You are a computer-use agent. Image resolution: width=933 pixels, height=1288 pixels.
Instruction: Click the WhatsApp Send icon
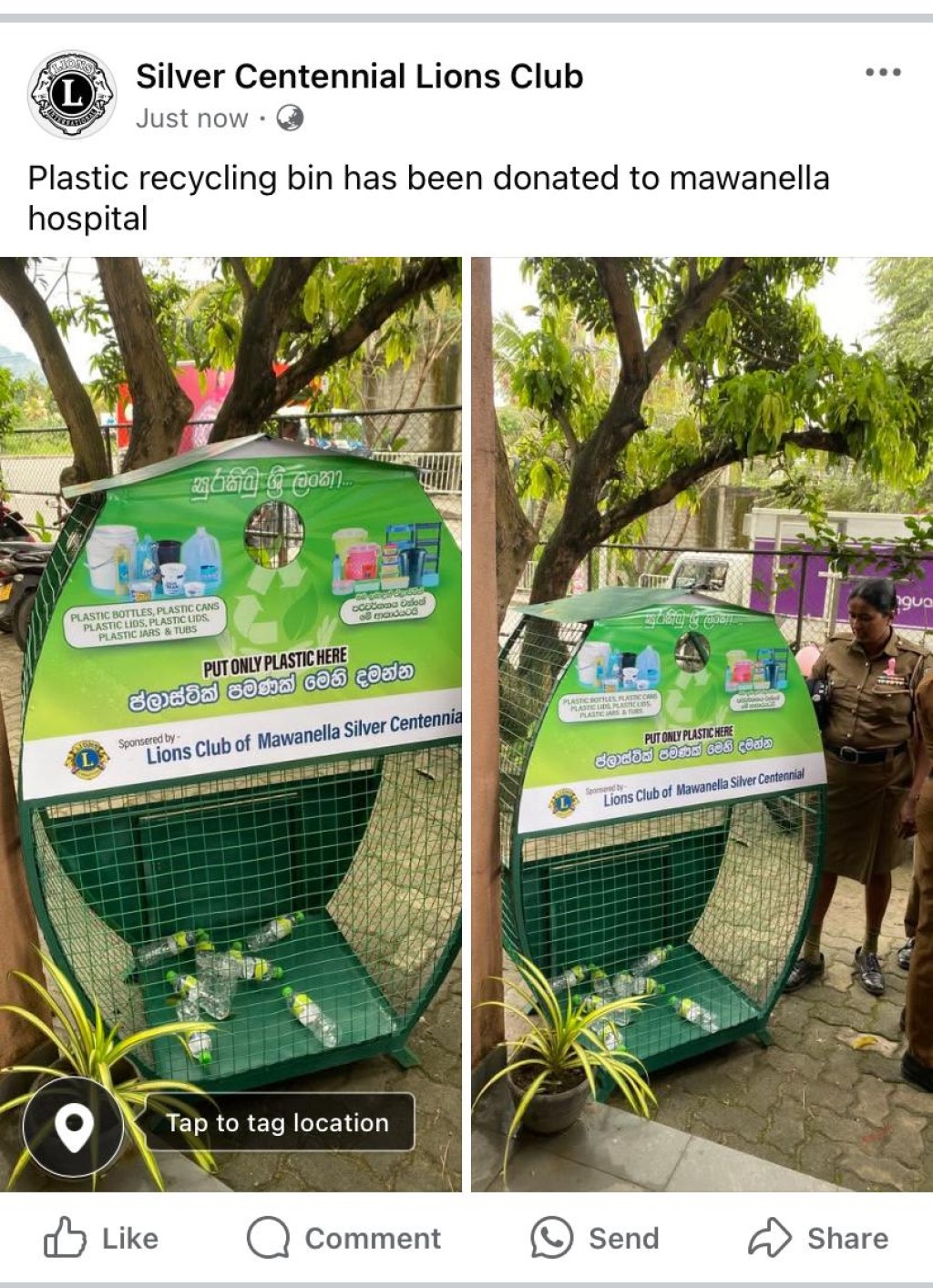[552, 1237]
